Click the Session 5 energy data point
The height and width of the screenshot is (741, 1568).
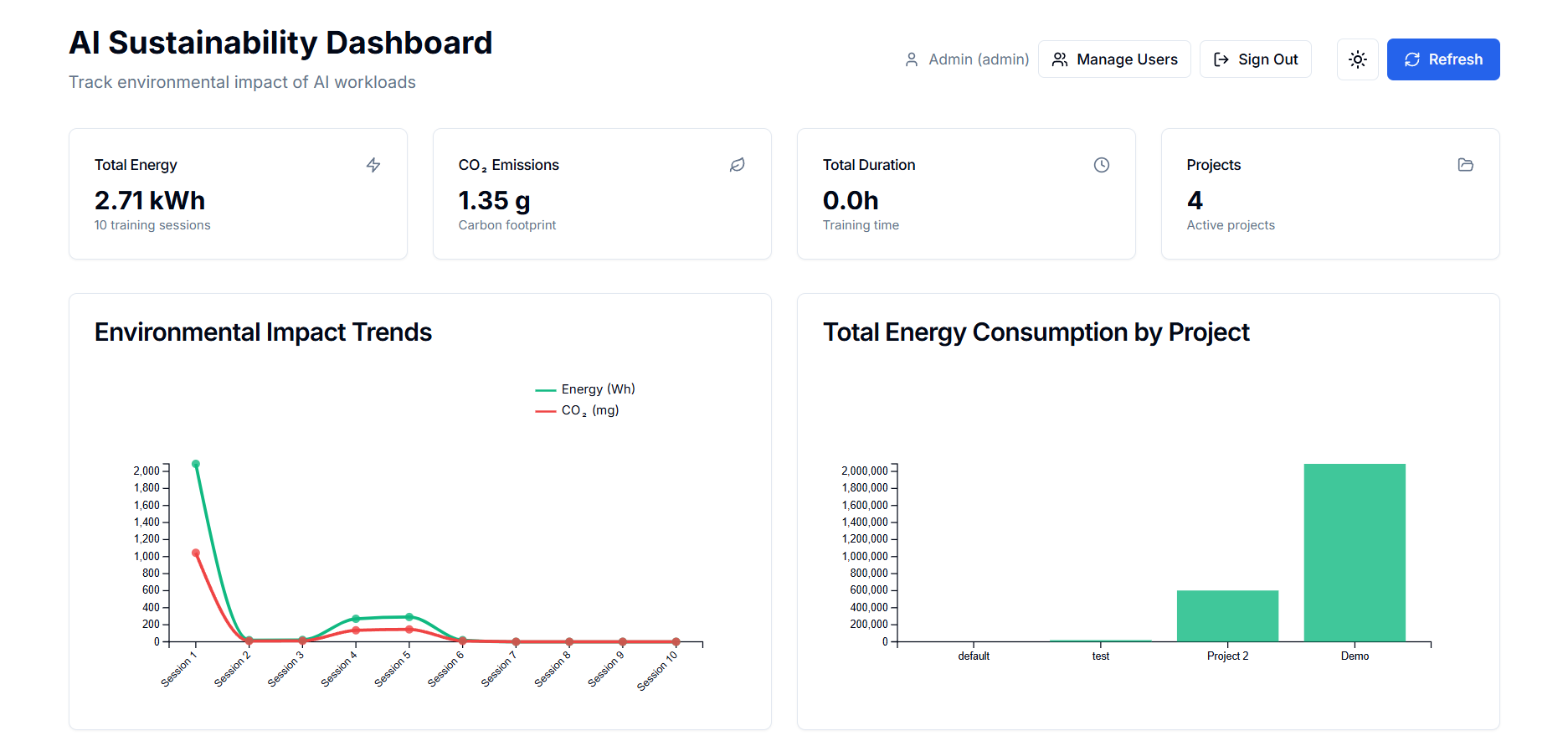(409, 617)
